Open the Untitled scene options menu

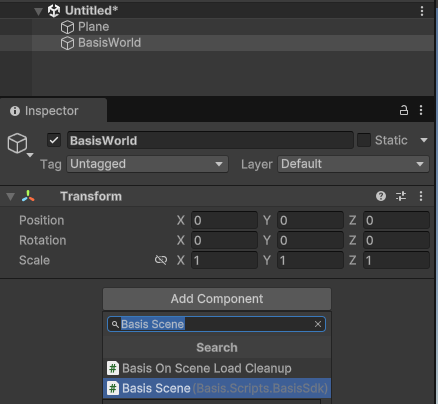pos(422,11)
